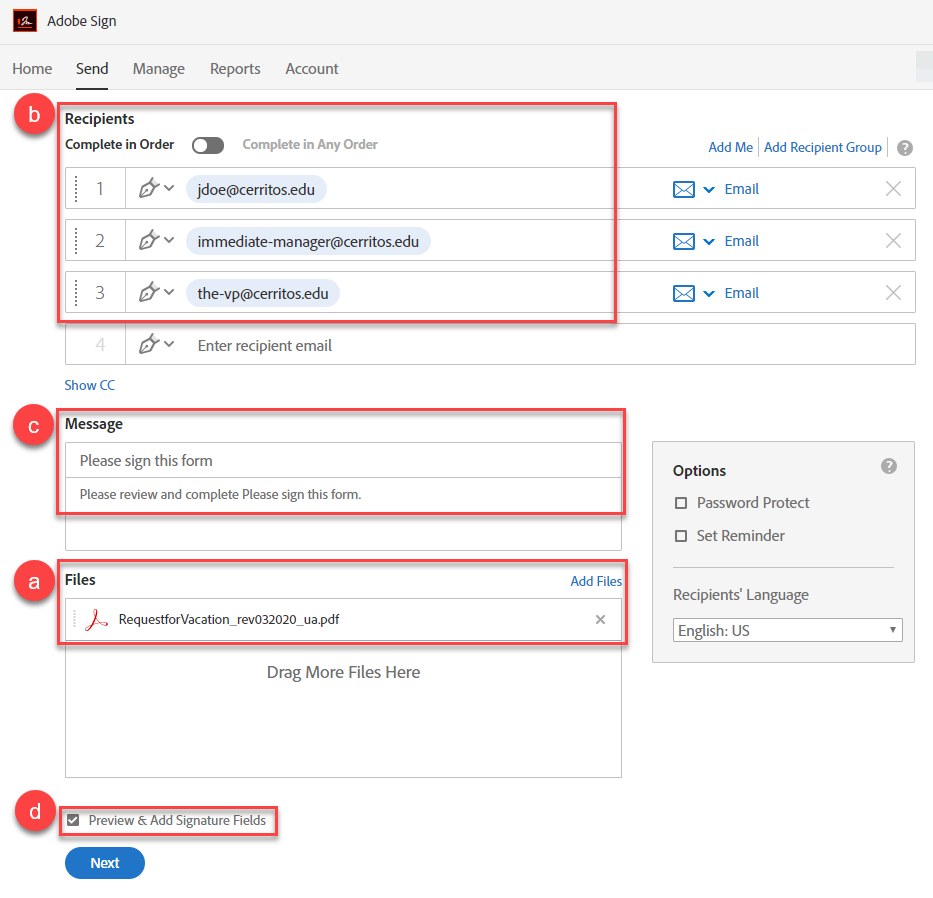Remove RequestforVacation PDF file with X
933x898 pixels.
600,619
